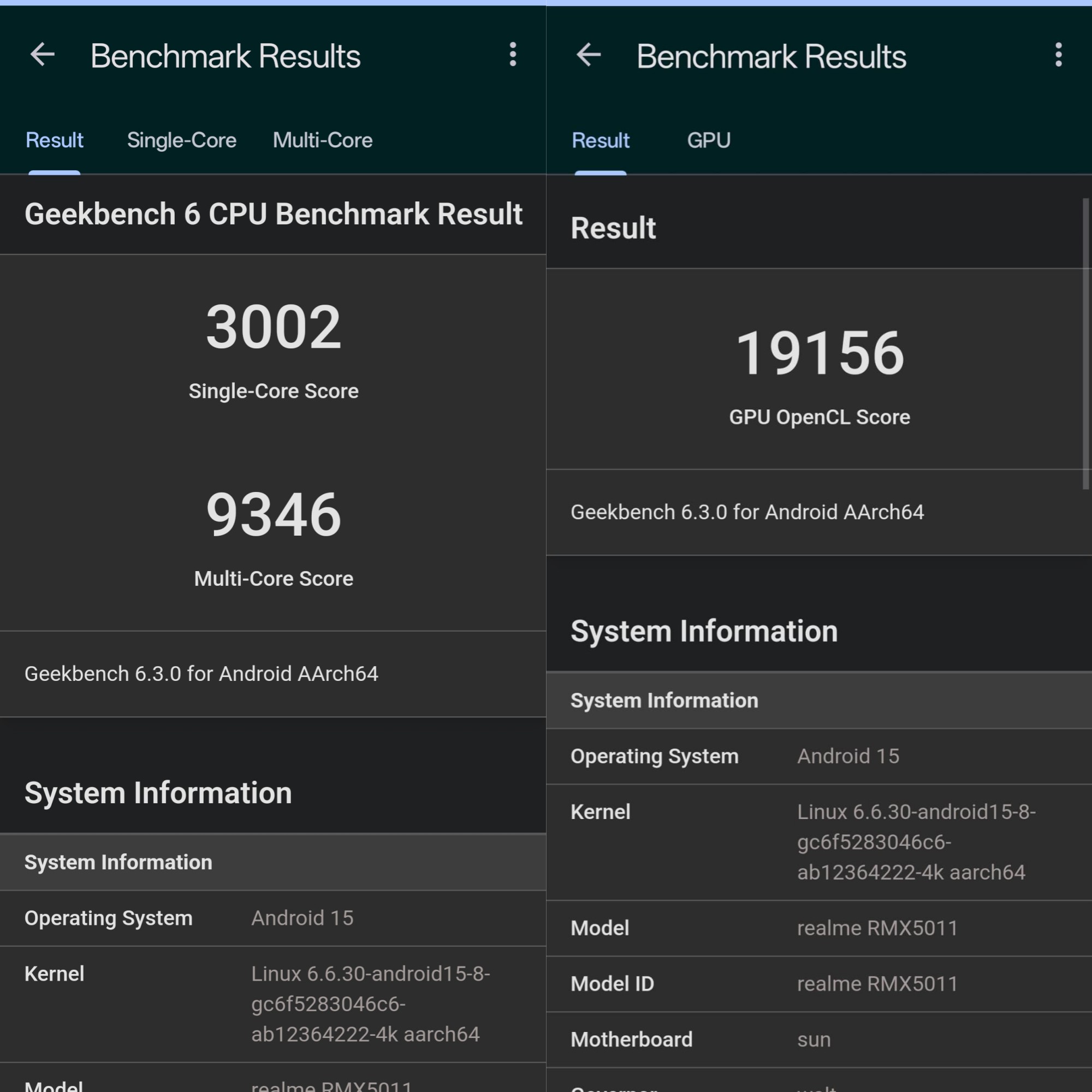Tap the Model ID label
The height and width of the screenshot is (1092, 1092).
pyautogui.click(x=612, y=984)
